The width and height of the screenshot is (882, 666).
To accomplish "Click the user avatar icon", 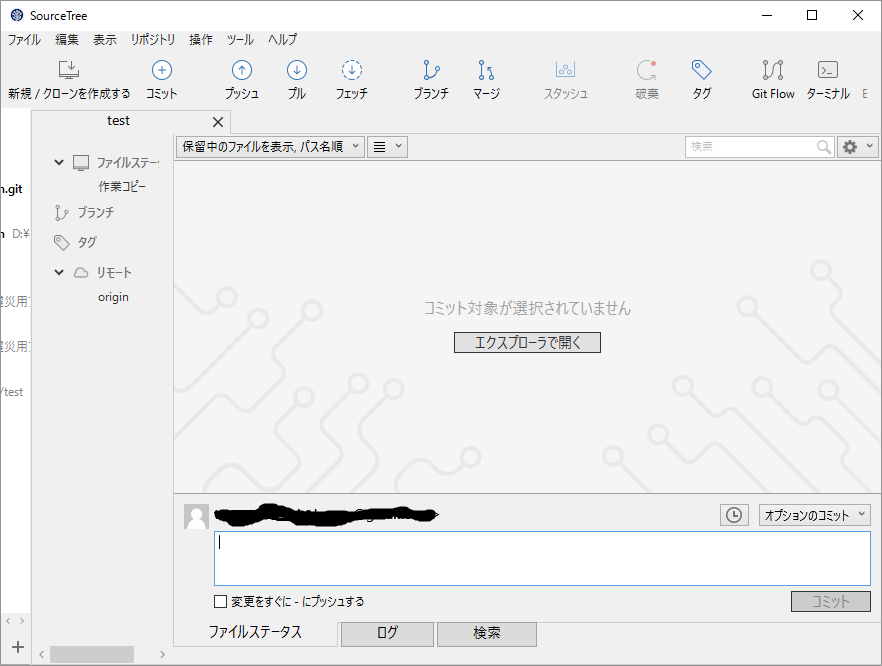I will tap(196, 516).
